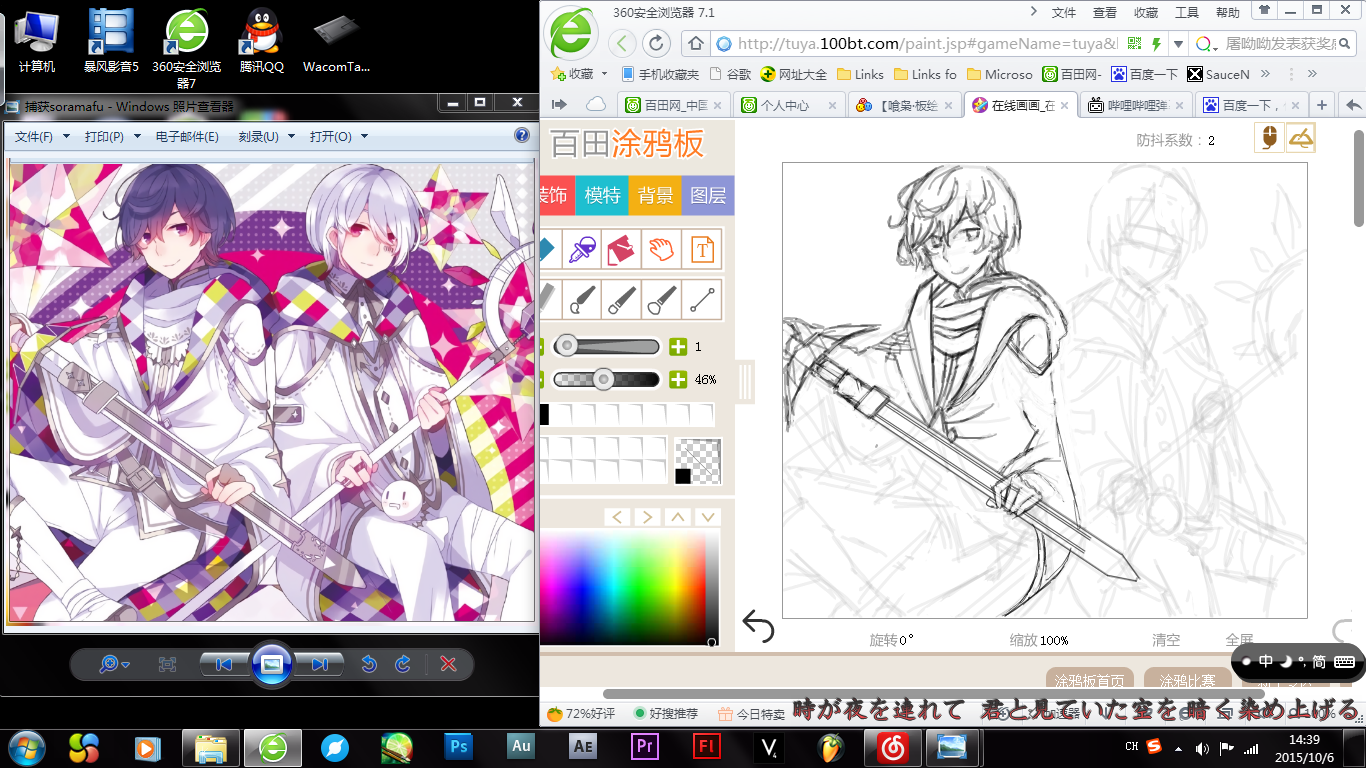
Task: Open the 模特 tab
Action: click(x=602, y=195)
